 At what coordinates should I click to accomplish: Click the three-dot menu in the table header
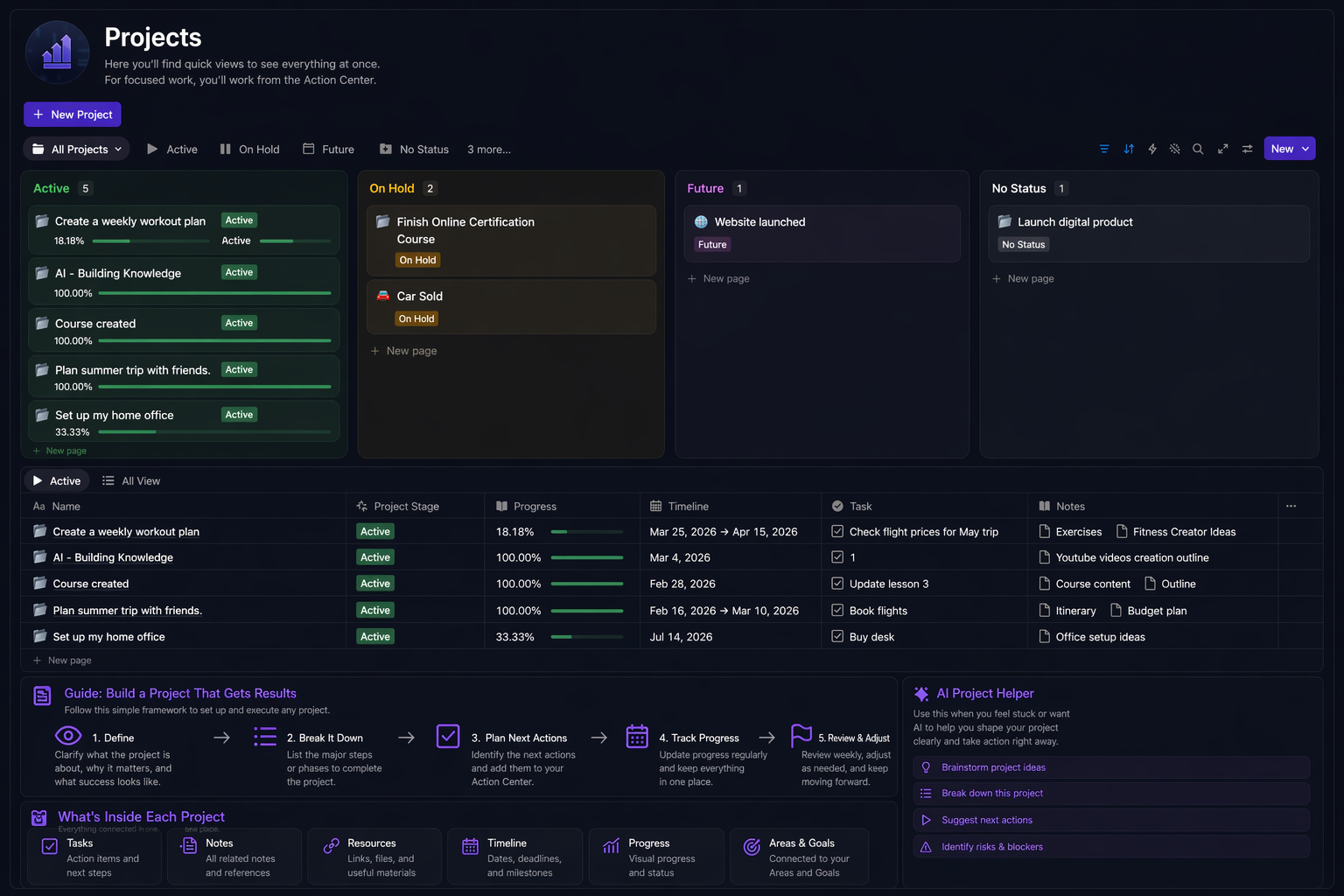[1291, 506]
